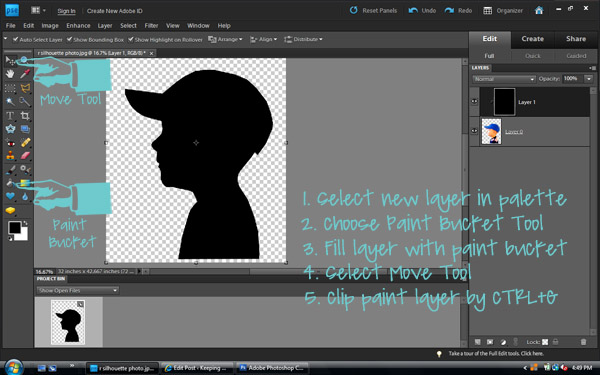Open the File menu

pos(11,26)
